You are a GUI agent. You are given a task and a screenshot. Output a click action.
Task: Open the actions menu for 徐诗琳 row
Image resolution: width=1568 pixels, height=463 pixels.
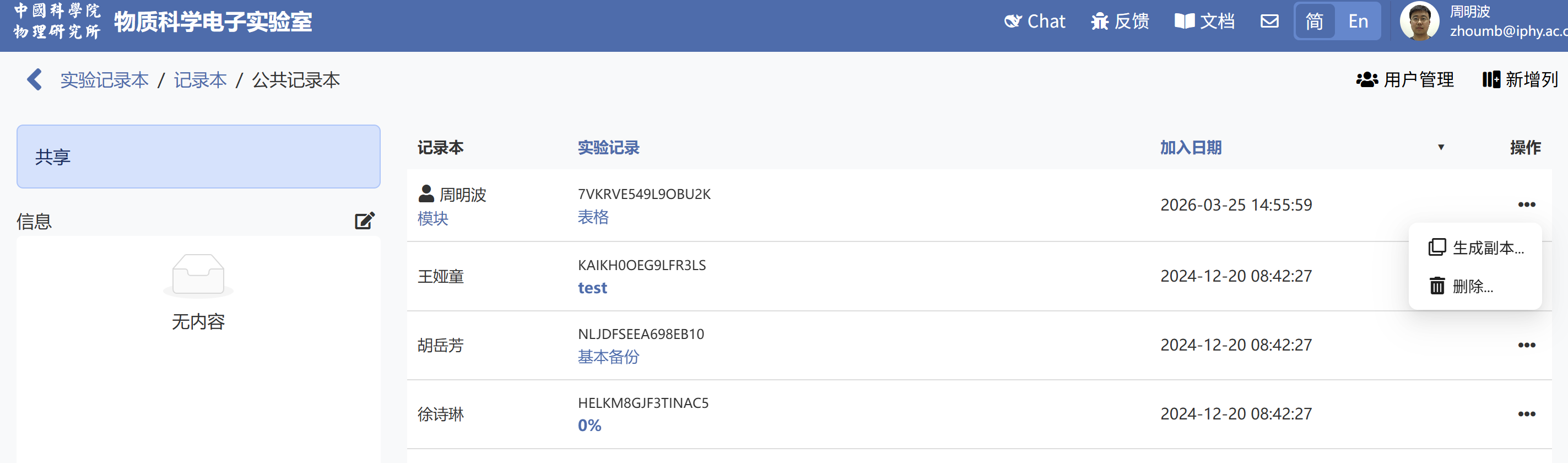(1526, 414)
